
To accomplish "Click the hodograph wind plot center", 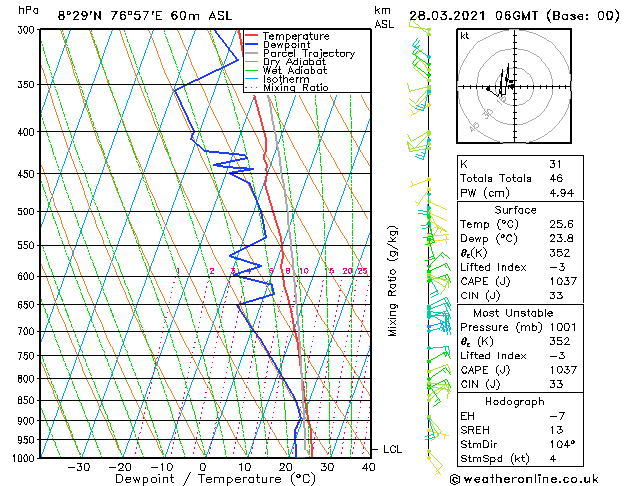I will pyautogui.click(x=514, y=86).
